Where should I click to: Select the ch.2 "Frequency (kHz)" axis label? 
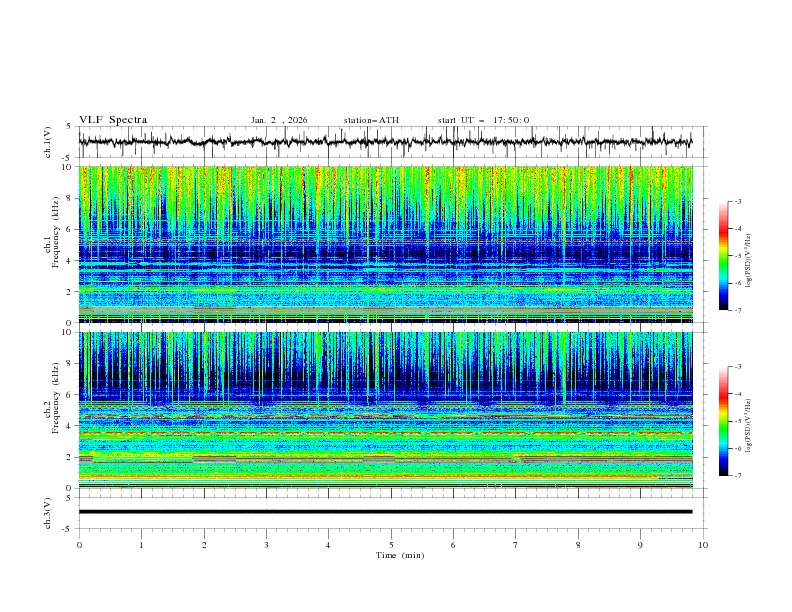tap(56, 397)
